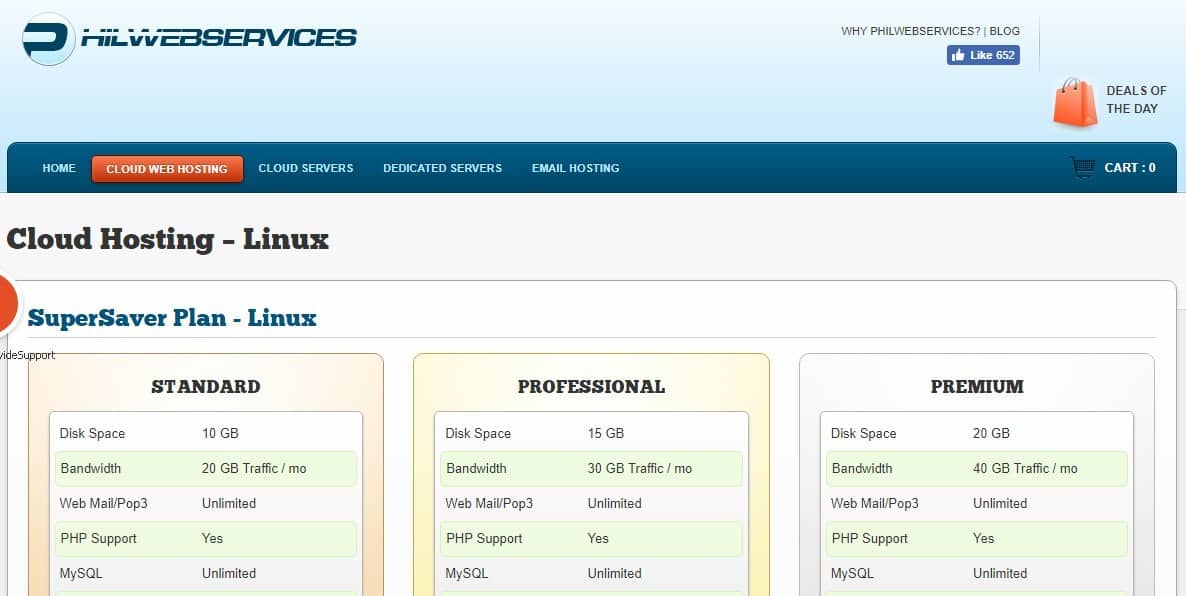This screenshot has height=596, width=1186.
Task: Click the 20 GB Traffic / mo value
Action: pos(254,468)
